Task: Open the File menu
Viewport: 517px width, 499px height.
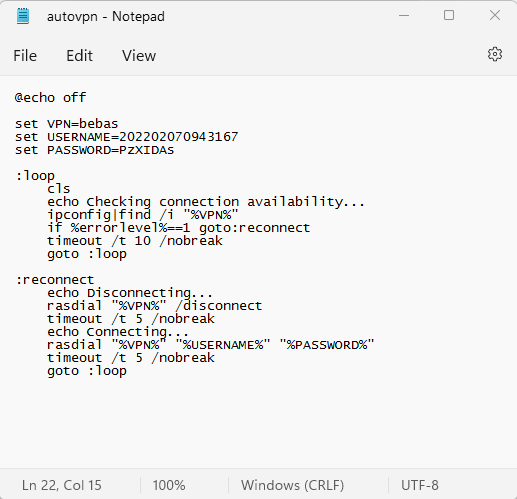Action: 25,56
